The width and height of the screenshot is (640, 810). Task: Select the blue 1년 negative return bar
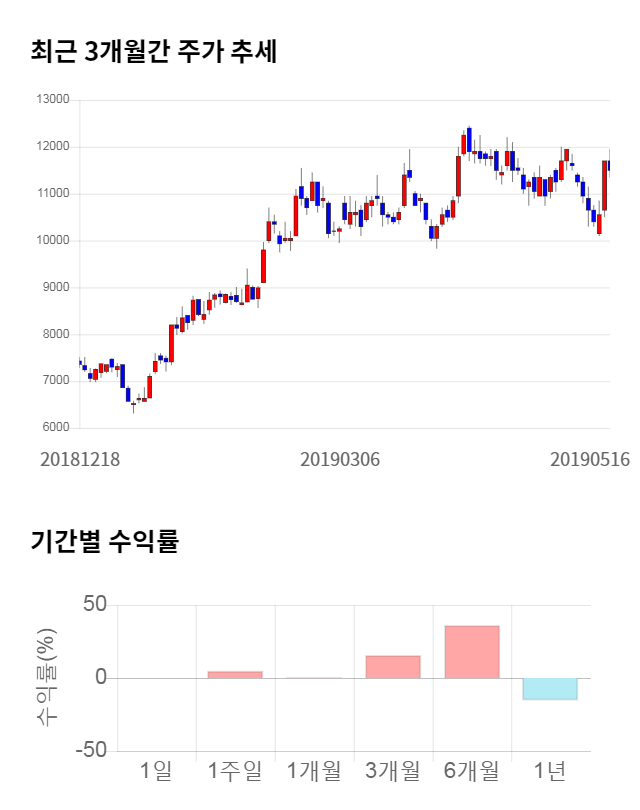[551, 689]
